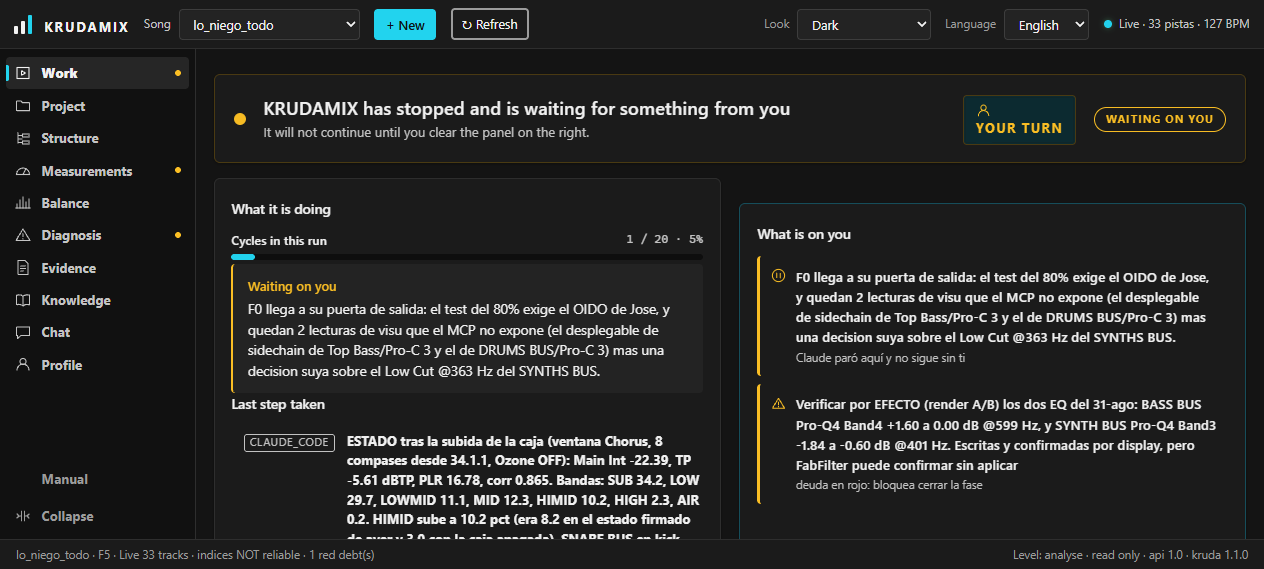Open the Balance section
The width and height of the screenshot is (1264, 569).
pos(97,203)
